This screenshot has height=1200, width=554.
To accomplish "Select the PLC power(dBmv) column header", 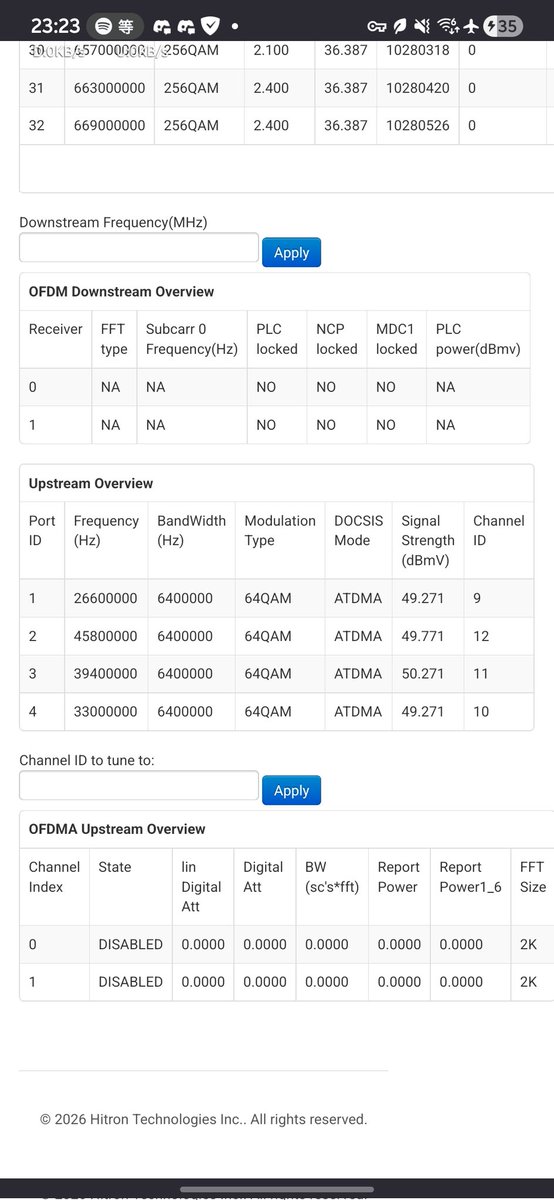I will pos(478,339).
